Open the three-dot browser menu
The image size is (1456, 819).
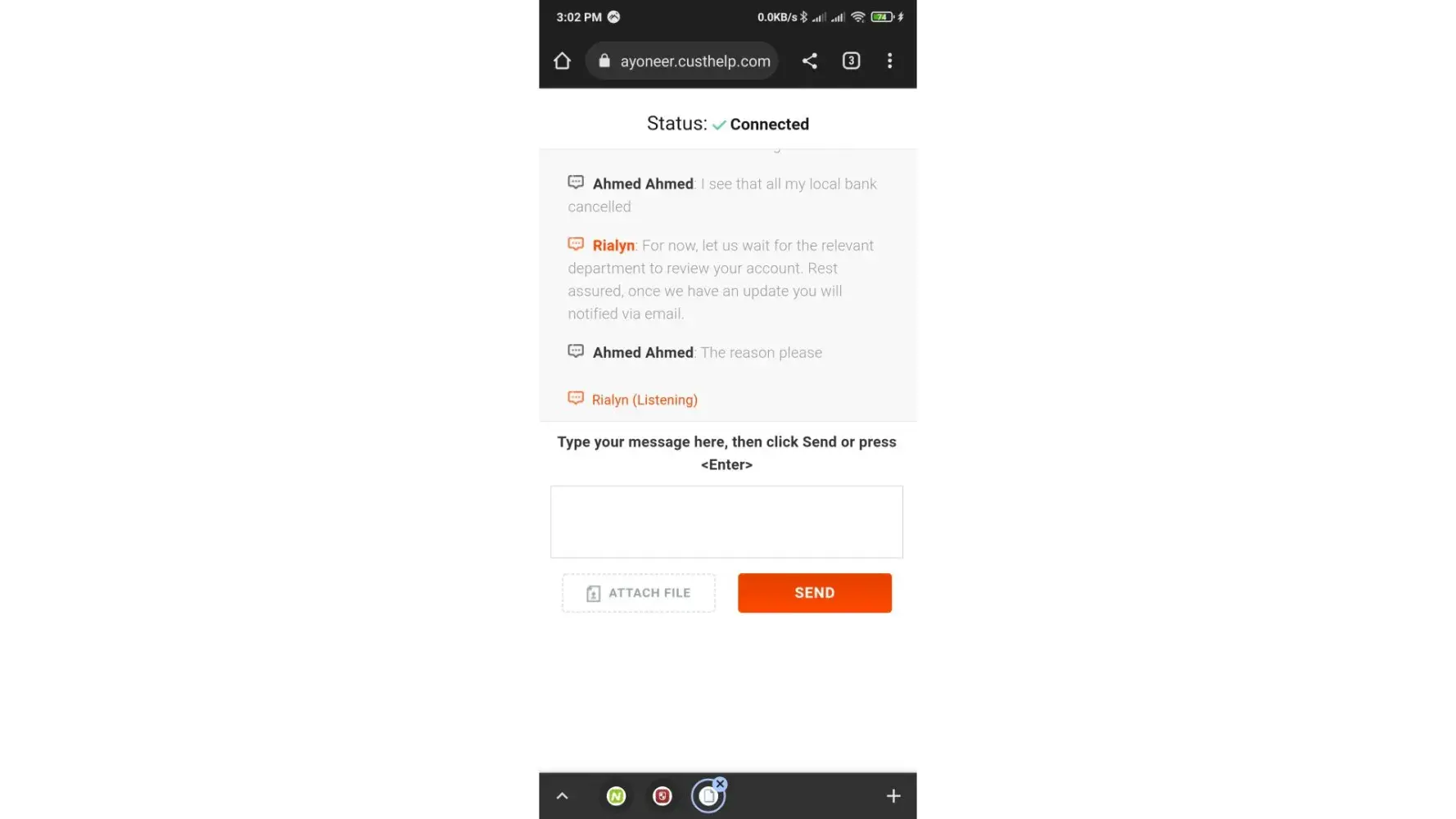pyautogui.click(x=889, y=61)
